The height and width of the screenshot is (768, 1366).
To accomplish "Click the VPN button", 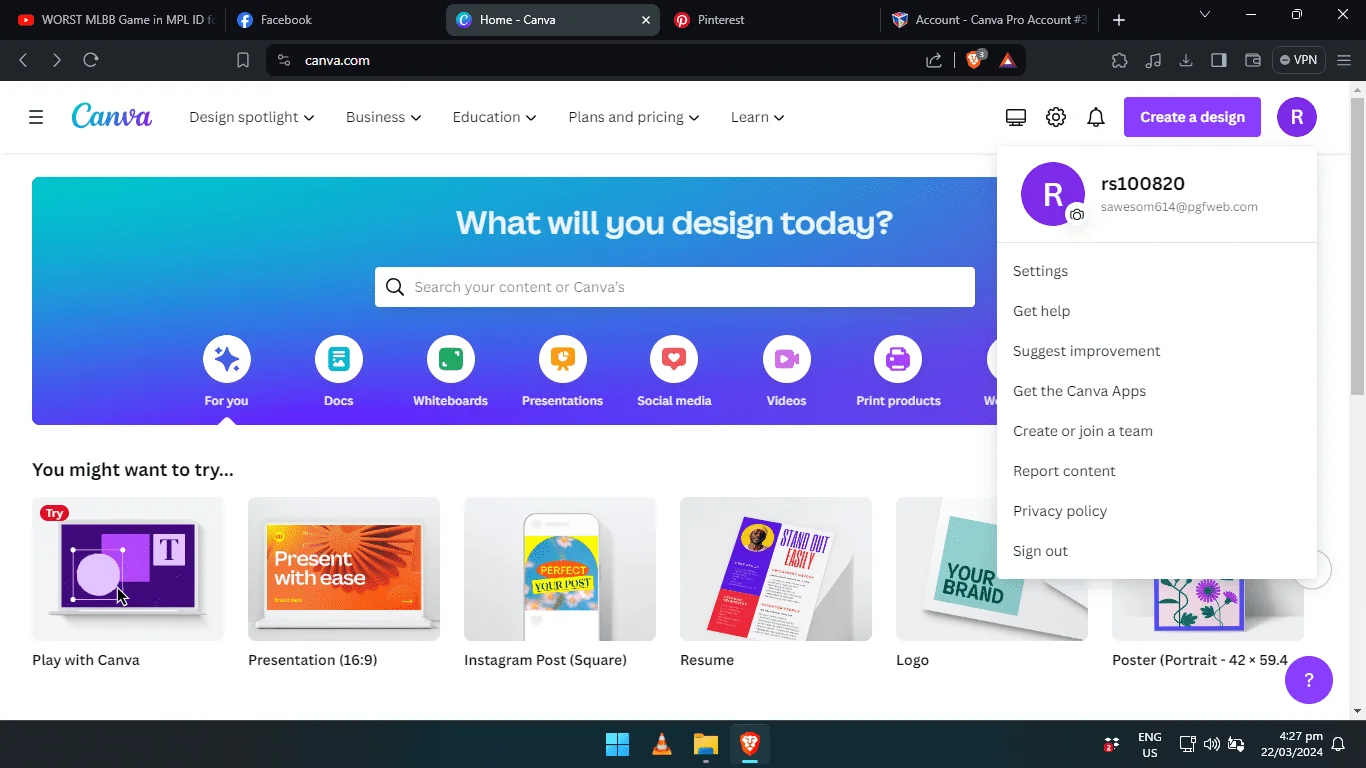I will [x=1298, y=60].
